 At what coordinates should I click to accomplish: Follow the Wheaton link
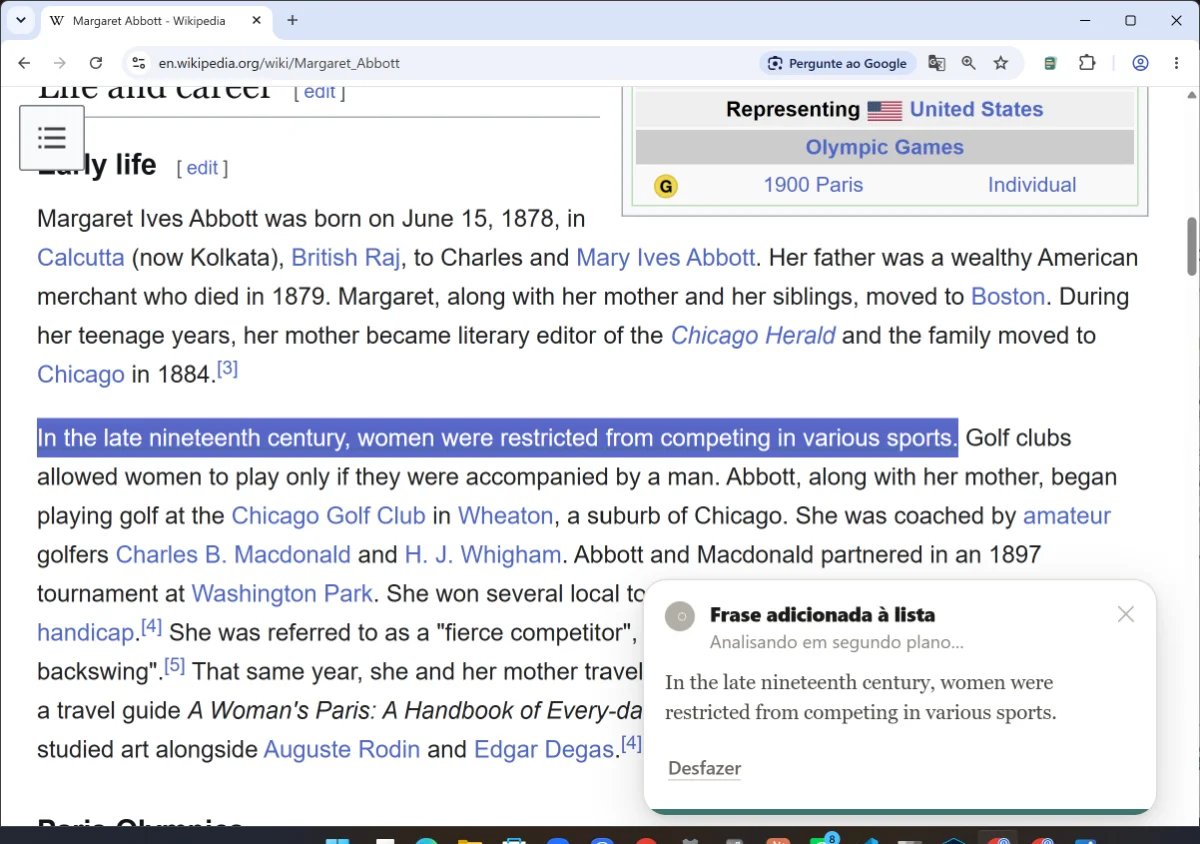coord(505,516)
